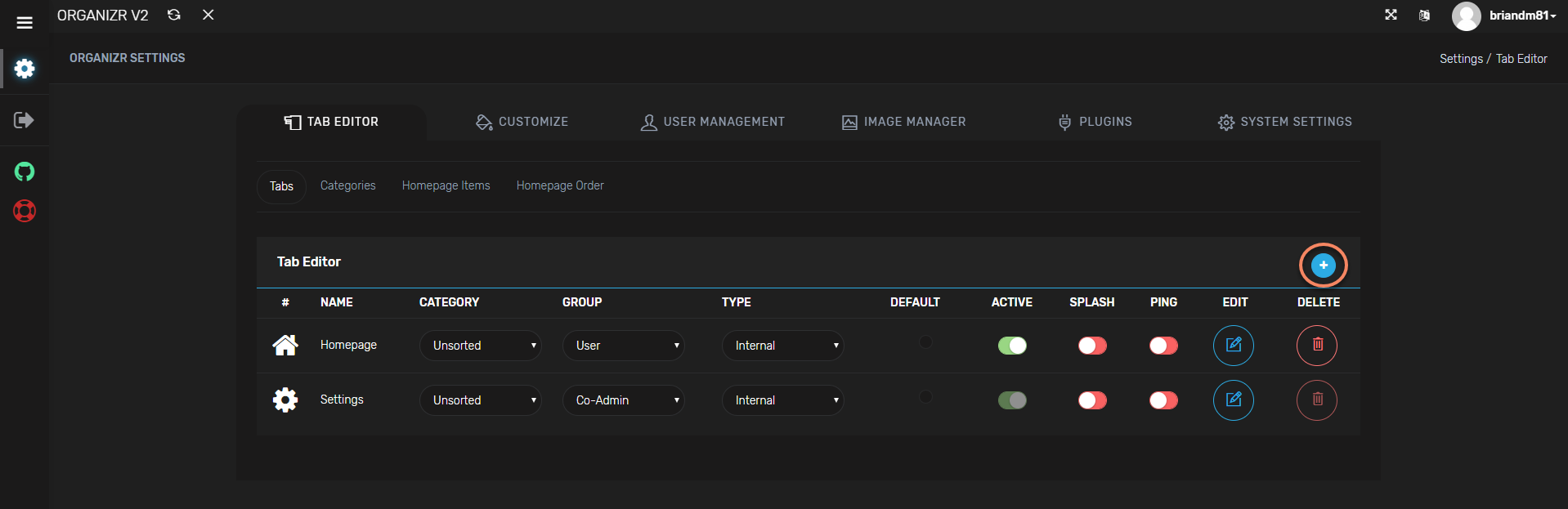Image resolution: width=1568 pixels, height=509 pixels.
Task: Open Type dropdown for Settings row
Action: tap(783, 400)
